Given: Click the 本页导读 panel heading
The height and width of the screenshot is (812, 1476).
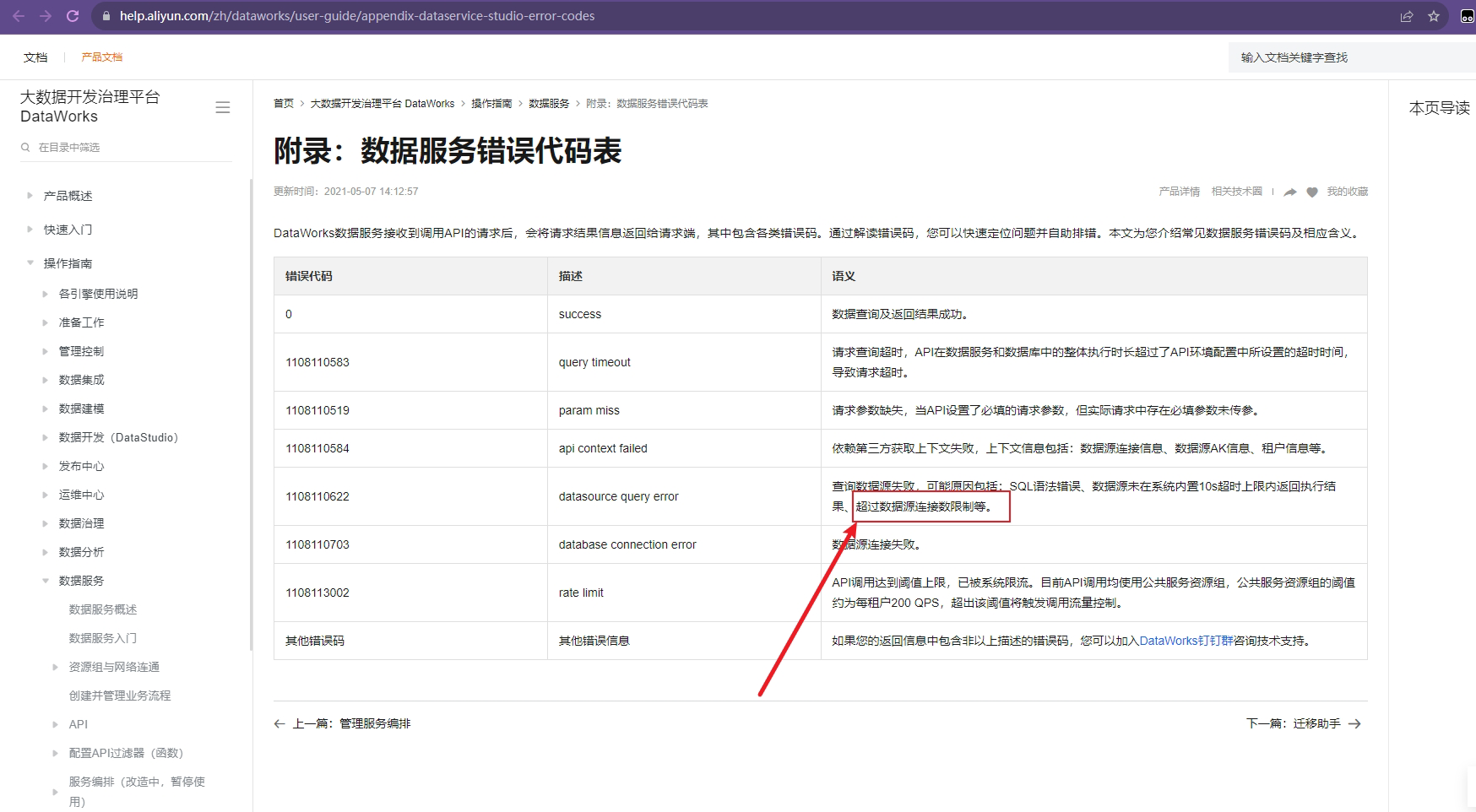Looking at the screenshot, I should click(x=1440, y=108).
